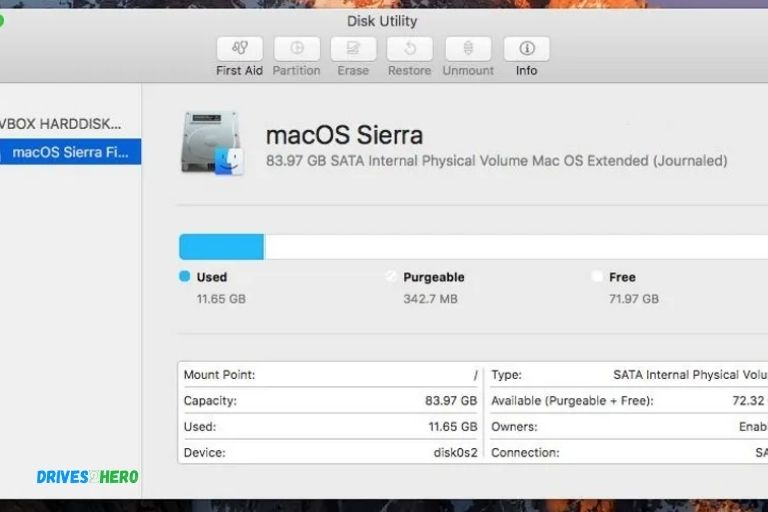The width and height of the screenshot is (768, 512).
Task: Click the Device value disk0s2
Action: 456,453
